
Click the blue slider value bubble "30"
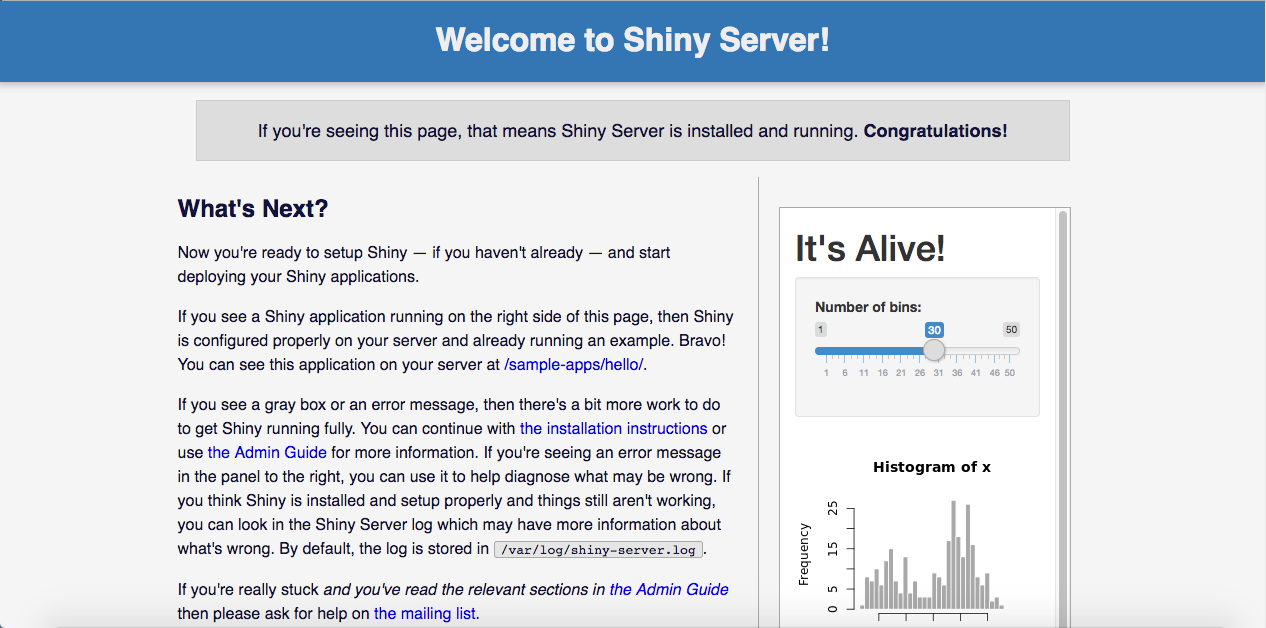[x=934, y=330]
